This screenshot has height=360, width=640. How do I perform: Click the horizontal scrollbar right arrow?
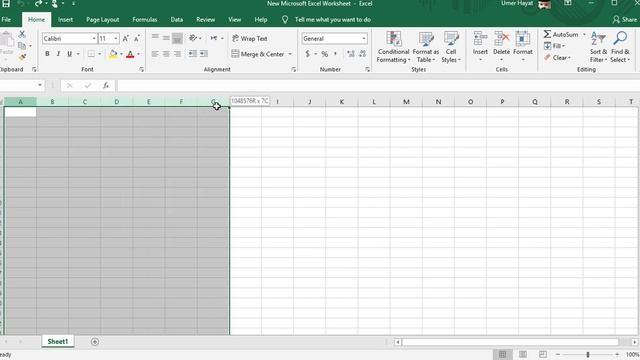[635, 342]
